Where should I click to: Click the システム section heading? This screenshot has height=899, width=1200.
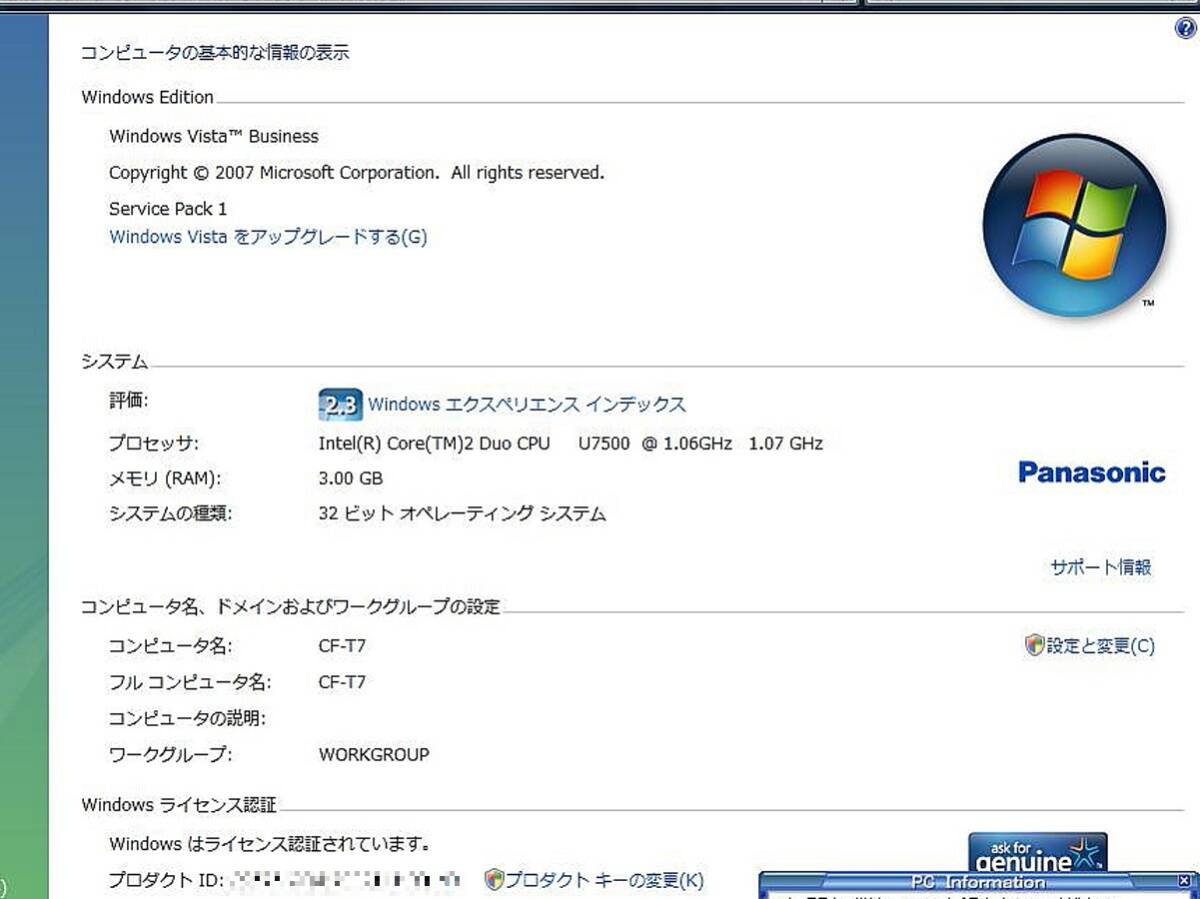(x=114, y=362)
